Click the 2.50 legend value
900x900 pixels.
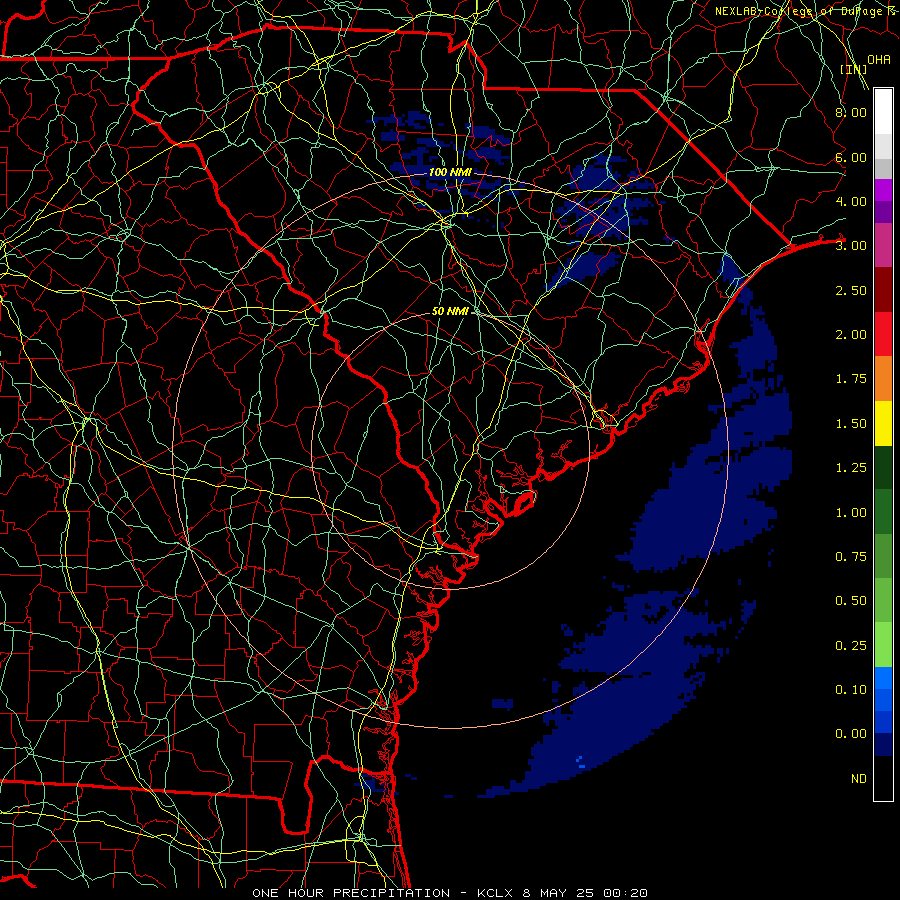point(851,290)
